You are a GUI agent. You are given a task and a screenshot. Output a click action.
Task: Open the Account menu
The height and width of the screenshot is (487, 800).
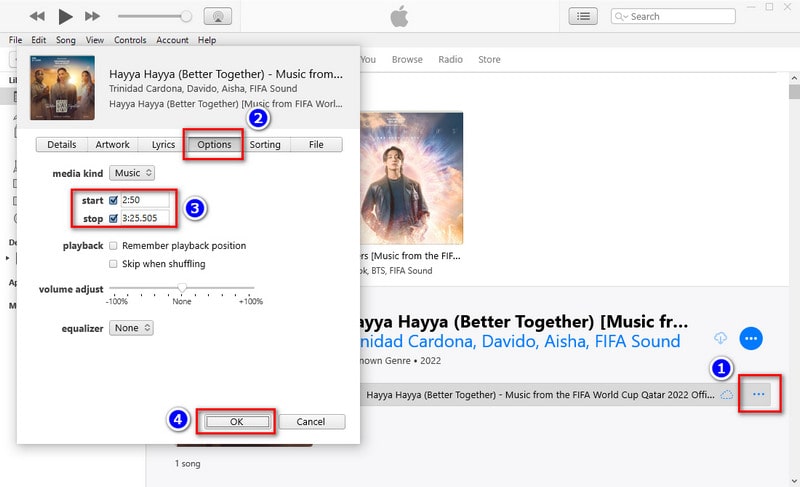pyautogui.click(x=172, y=40)
